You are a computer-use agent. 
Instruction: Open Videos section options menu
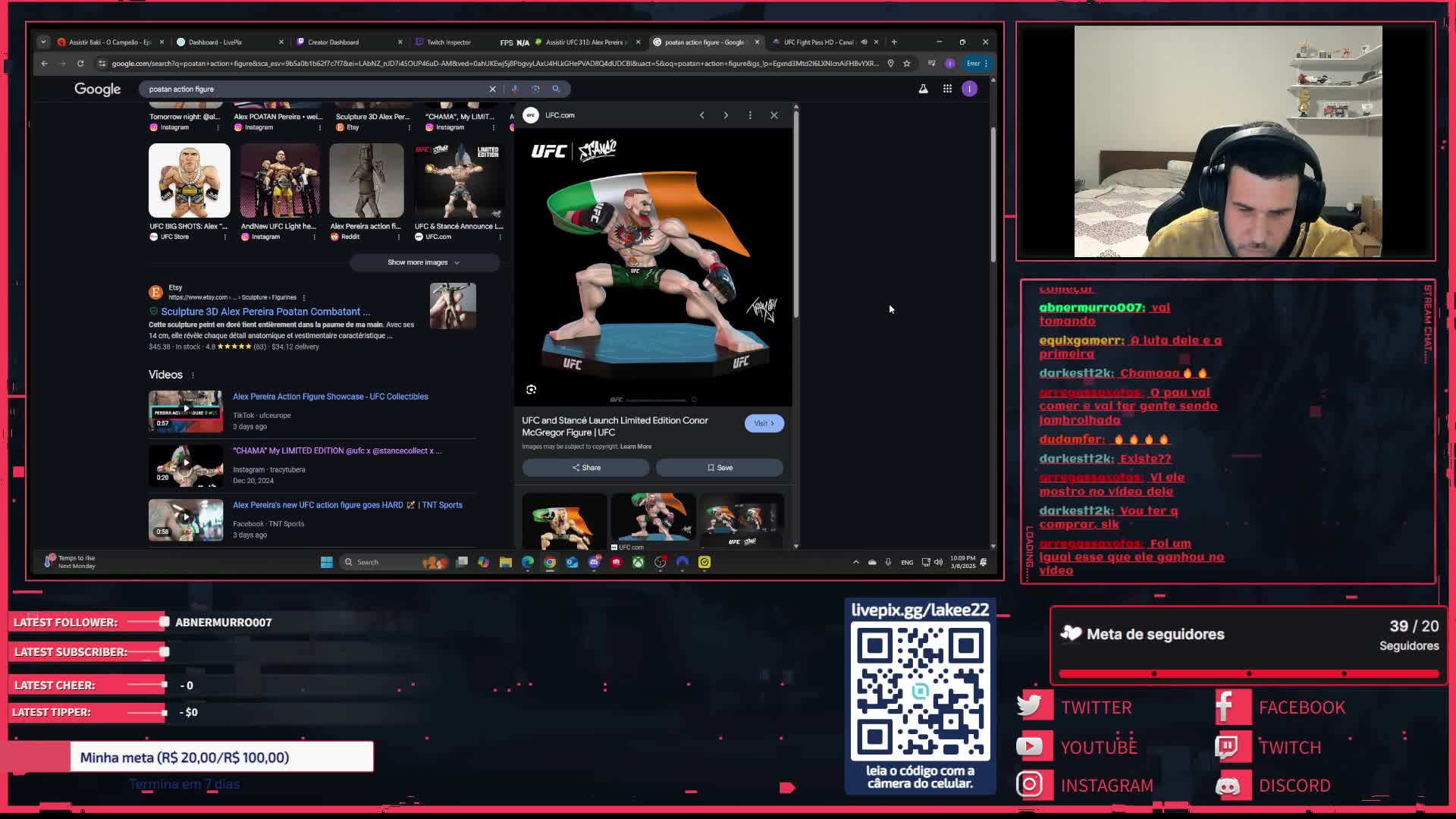tap(193, 375)
